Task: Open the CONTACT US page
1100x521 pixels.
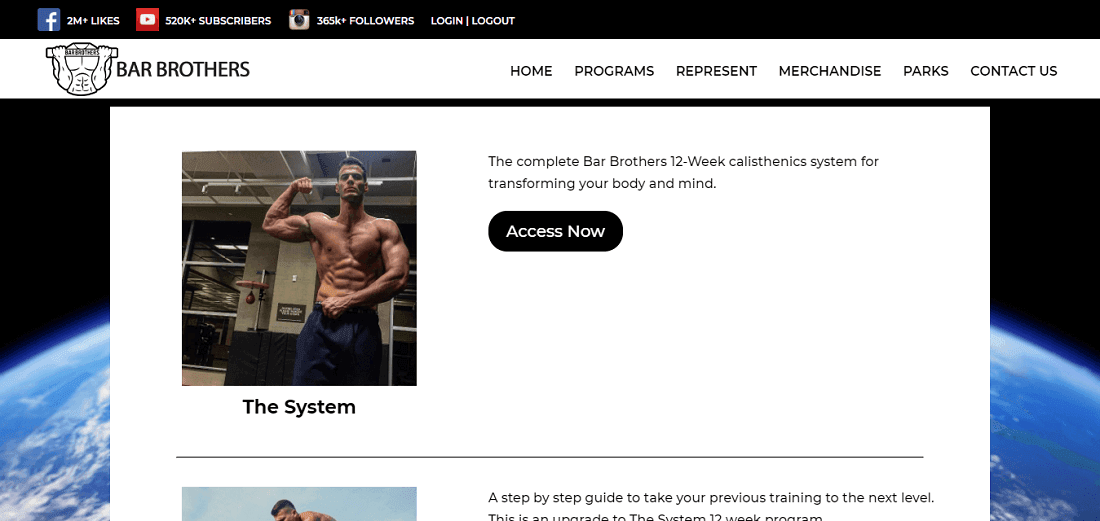Action: pos(1013,71)
